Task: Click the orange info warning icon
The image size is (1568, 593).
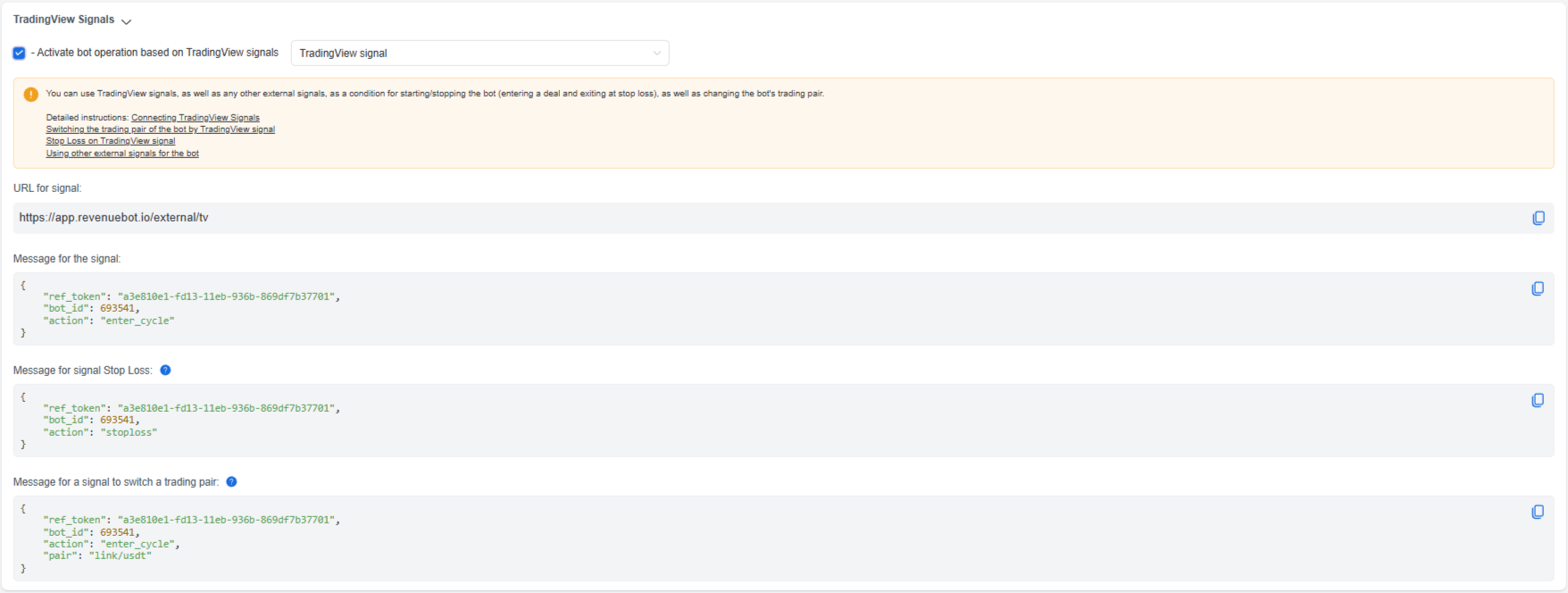Action: (x=30, y=94)
